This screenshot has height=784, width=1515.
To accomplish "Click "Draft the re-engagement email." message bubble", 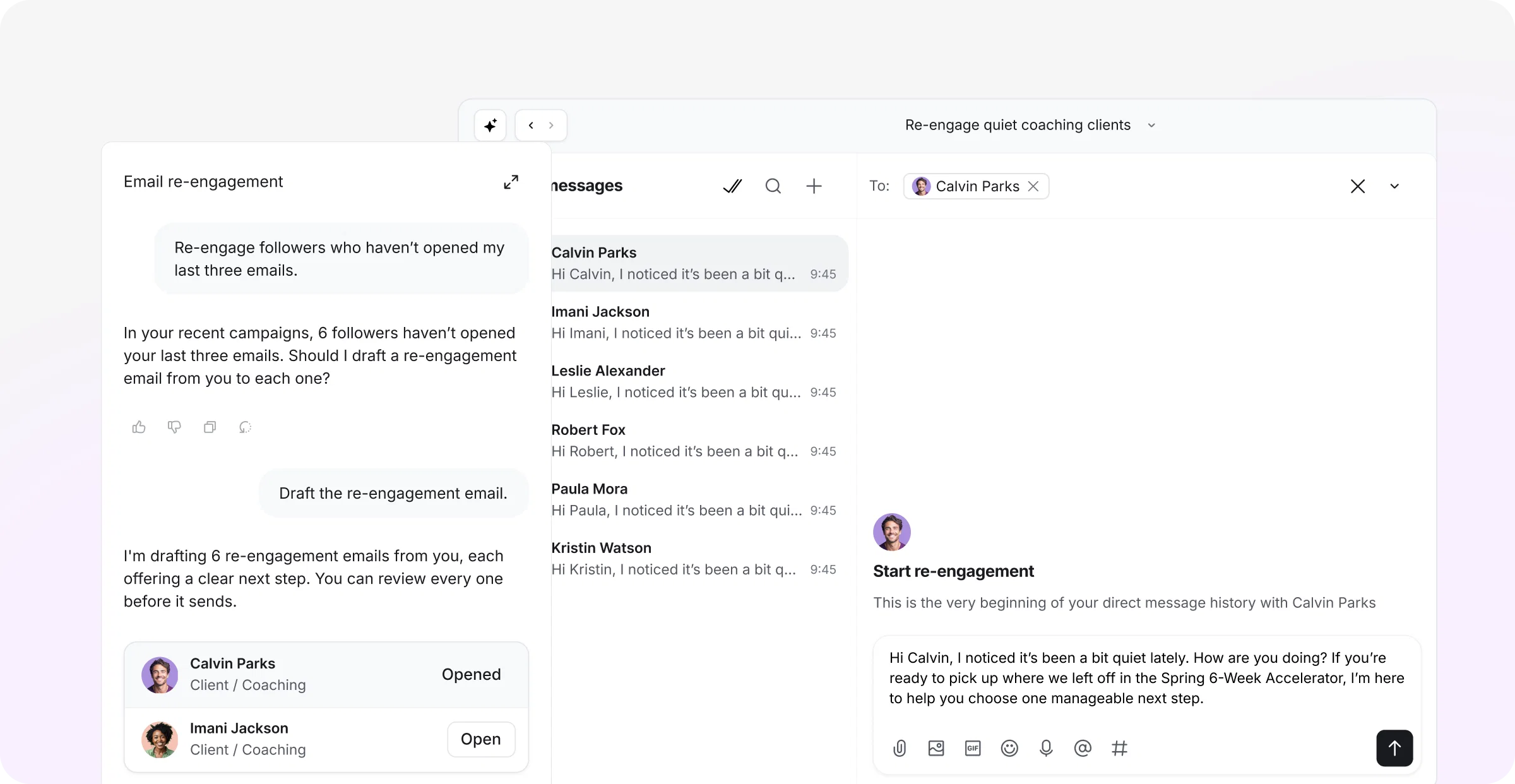I will 393,493.
